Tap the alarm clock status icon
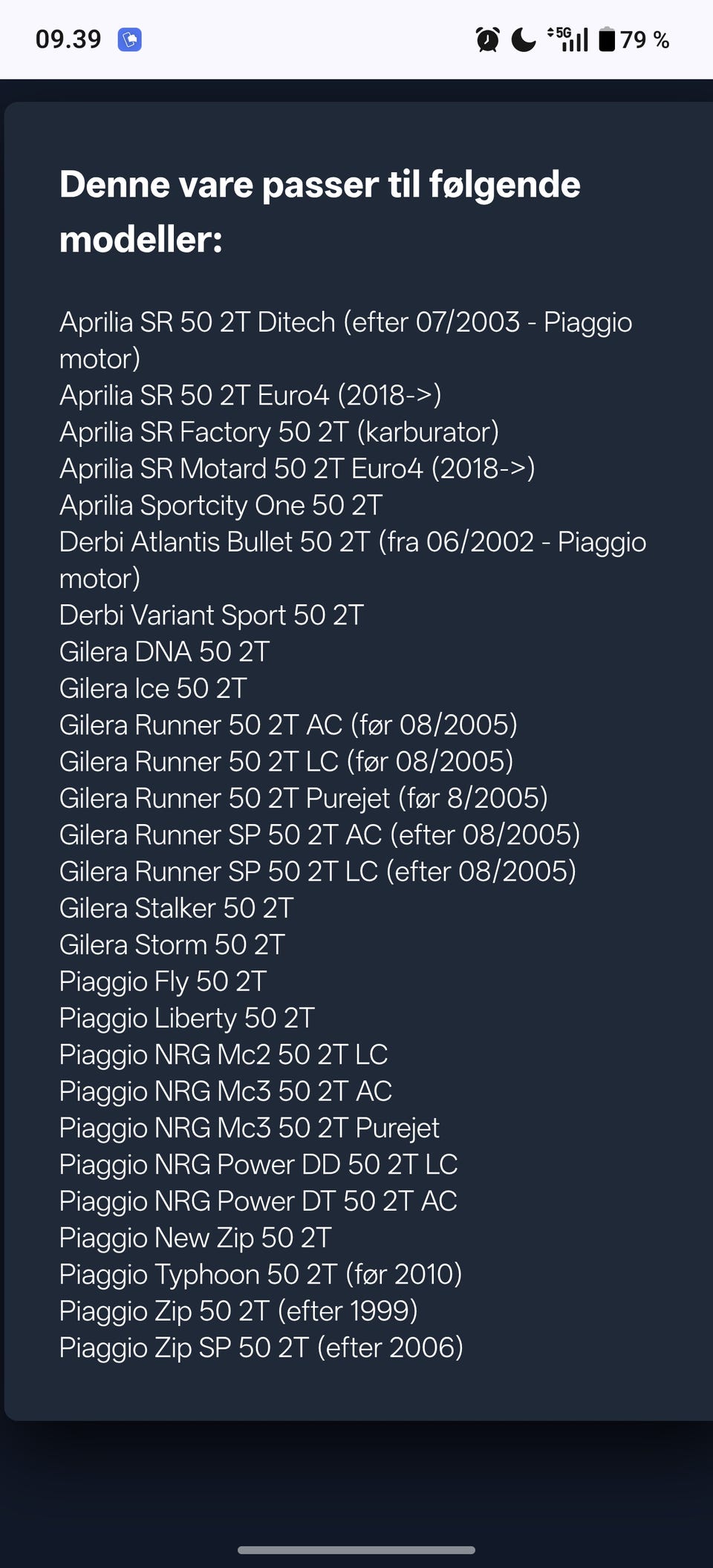The image size is (713, 1568). pos(487,39)
